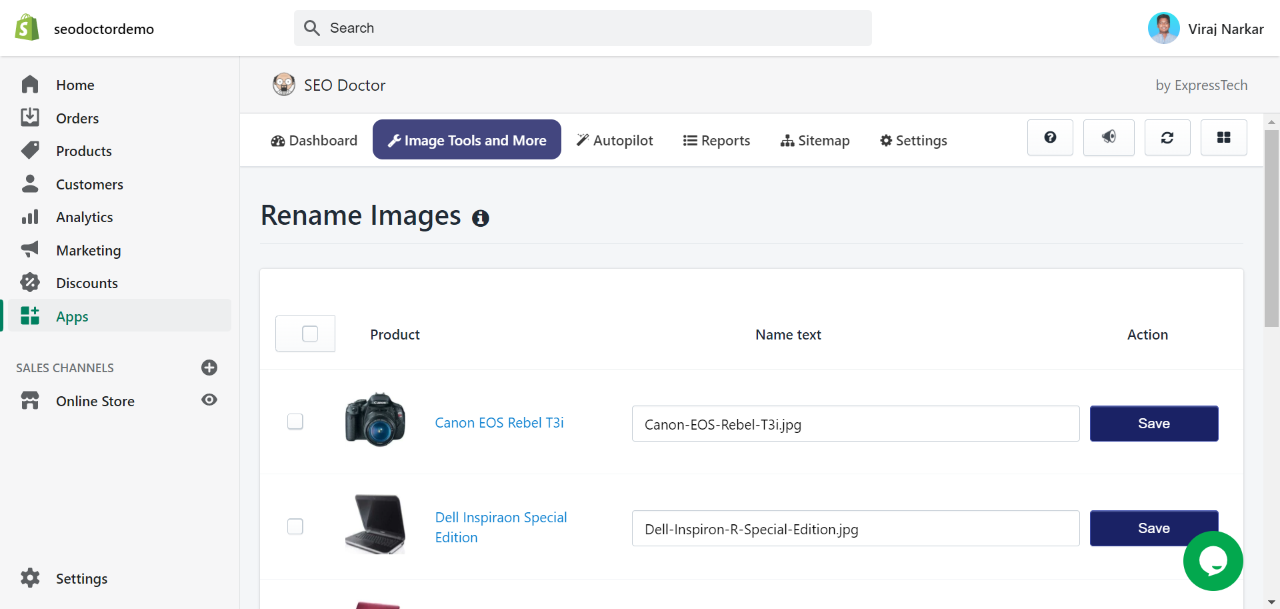View Online Store with eye icon

tap(209, 400)
